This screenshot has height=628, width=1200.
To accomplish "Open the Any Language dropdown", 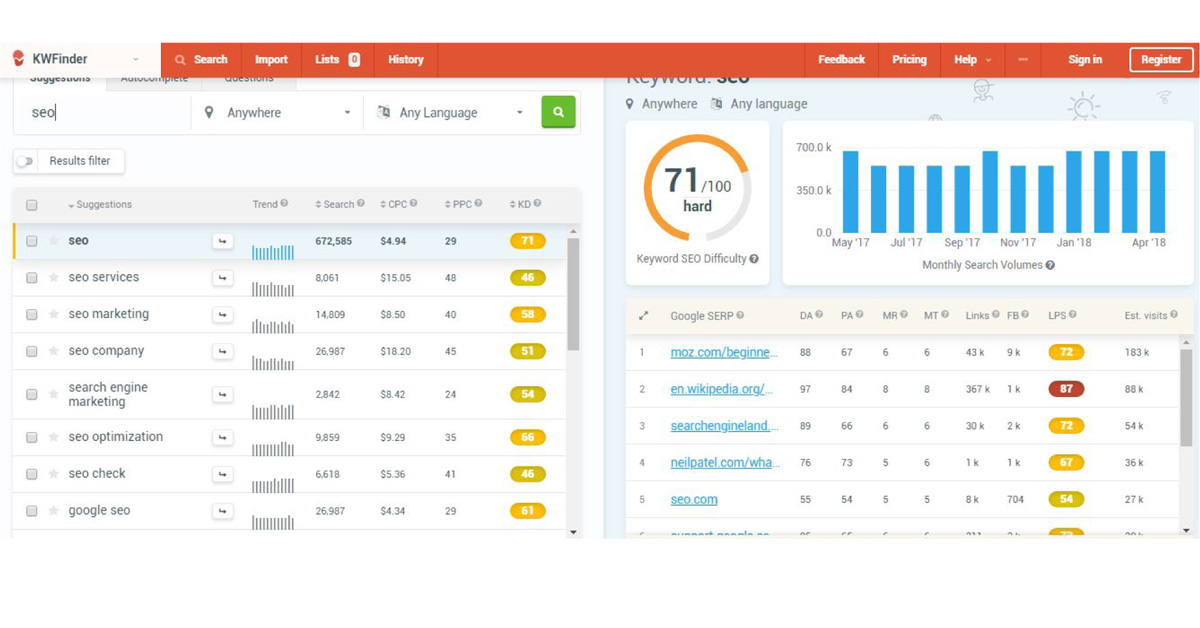I will 449,113.
